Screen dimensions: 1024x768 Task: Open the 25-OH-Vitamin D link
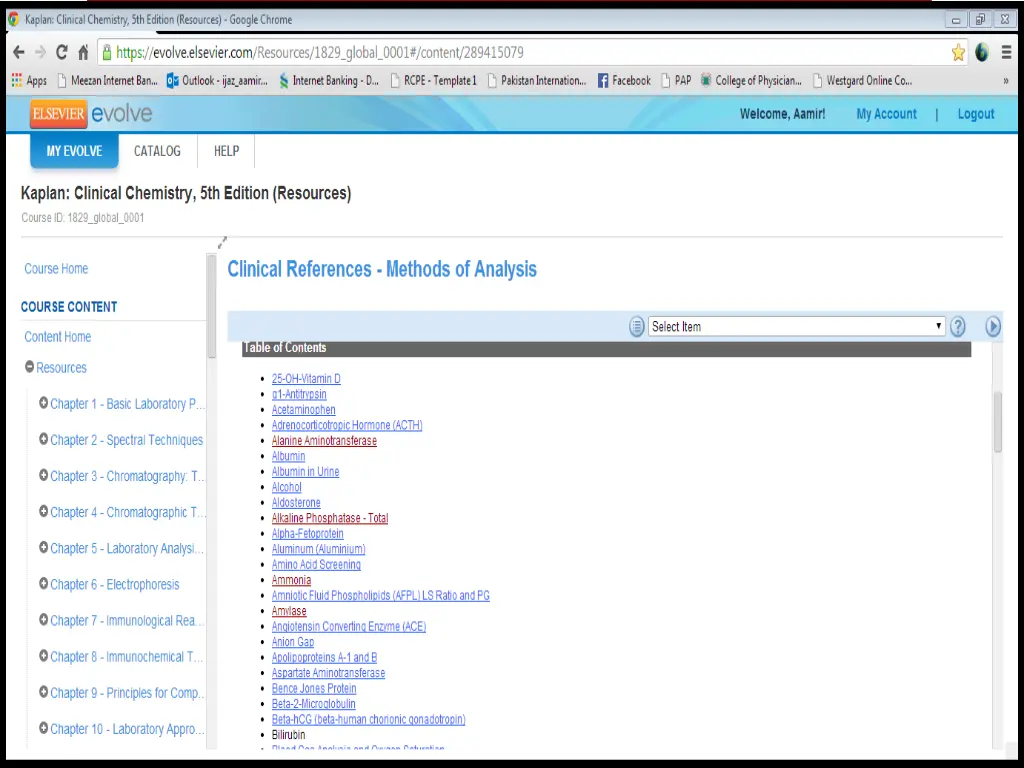coord(306,379)
